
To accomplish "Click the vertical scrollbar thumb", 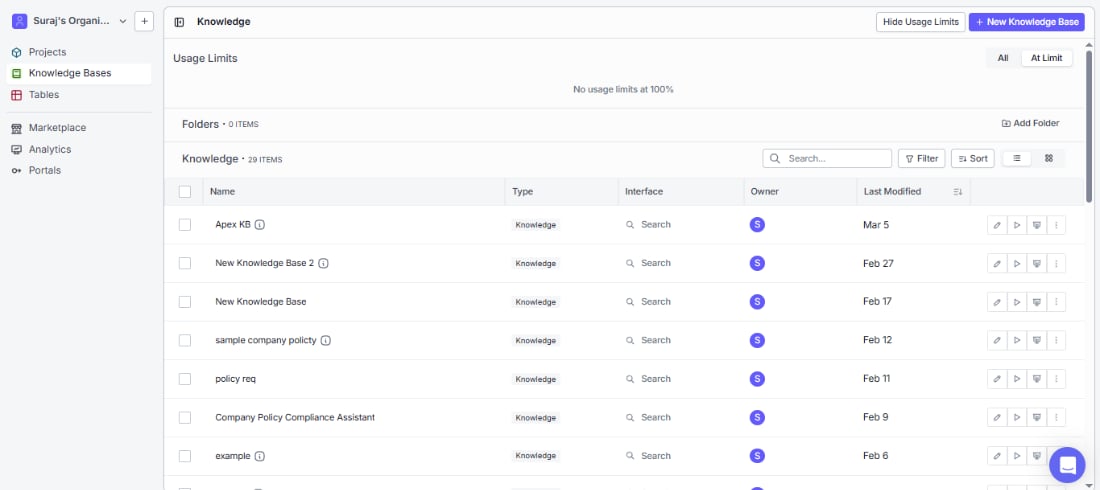I will click(x=1089, y=126).
